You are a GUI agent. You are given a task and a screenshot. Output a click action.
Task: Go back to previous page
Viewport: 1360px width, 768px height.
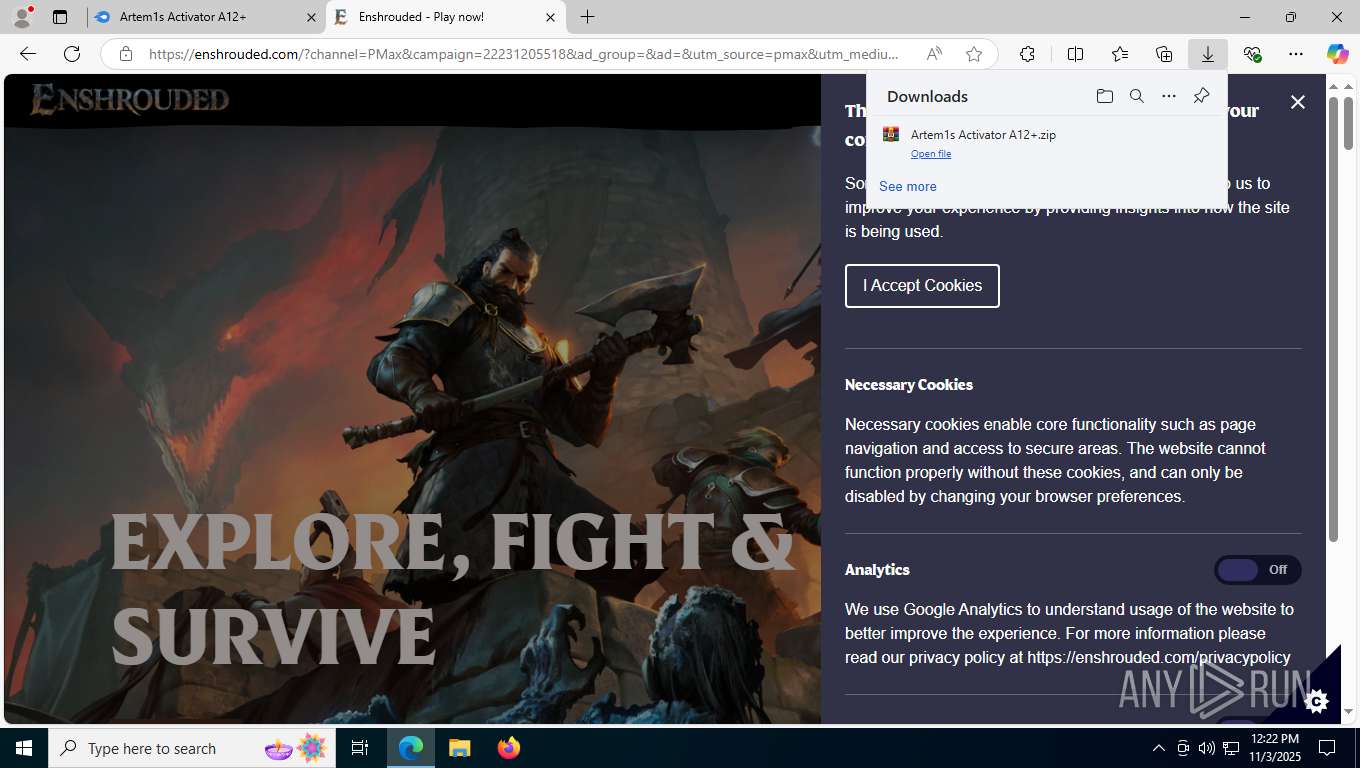point(28,54)
